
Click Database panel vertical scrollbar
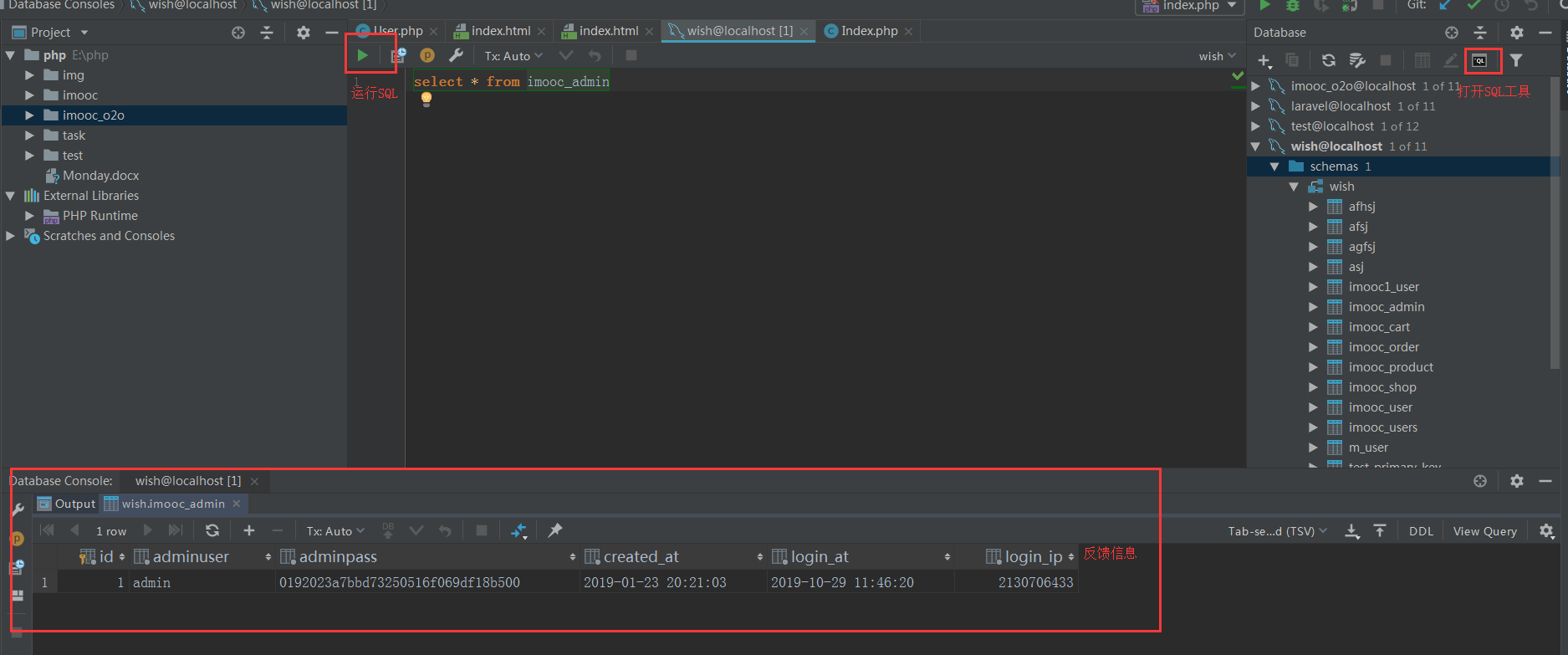coord(1555,222)
